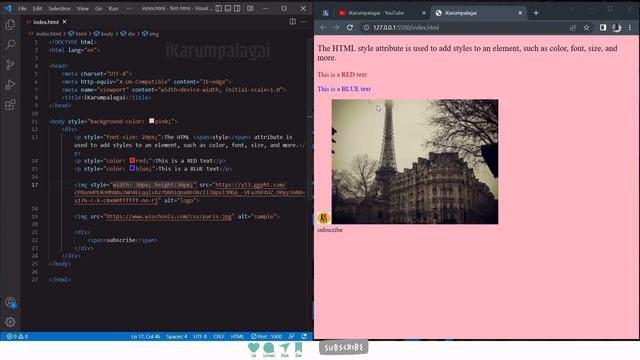Click CRLF end of line status item
Image resolution: width=640 pixels, height=360 pixels.
coord(219,336)
